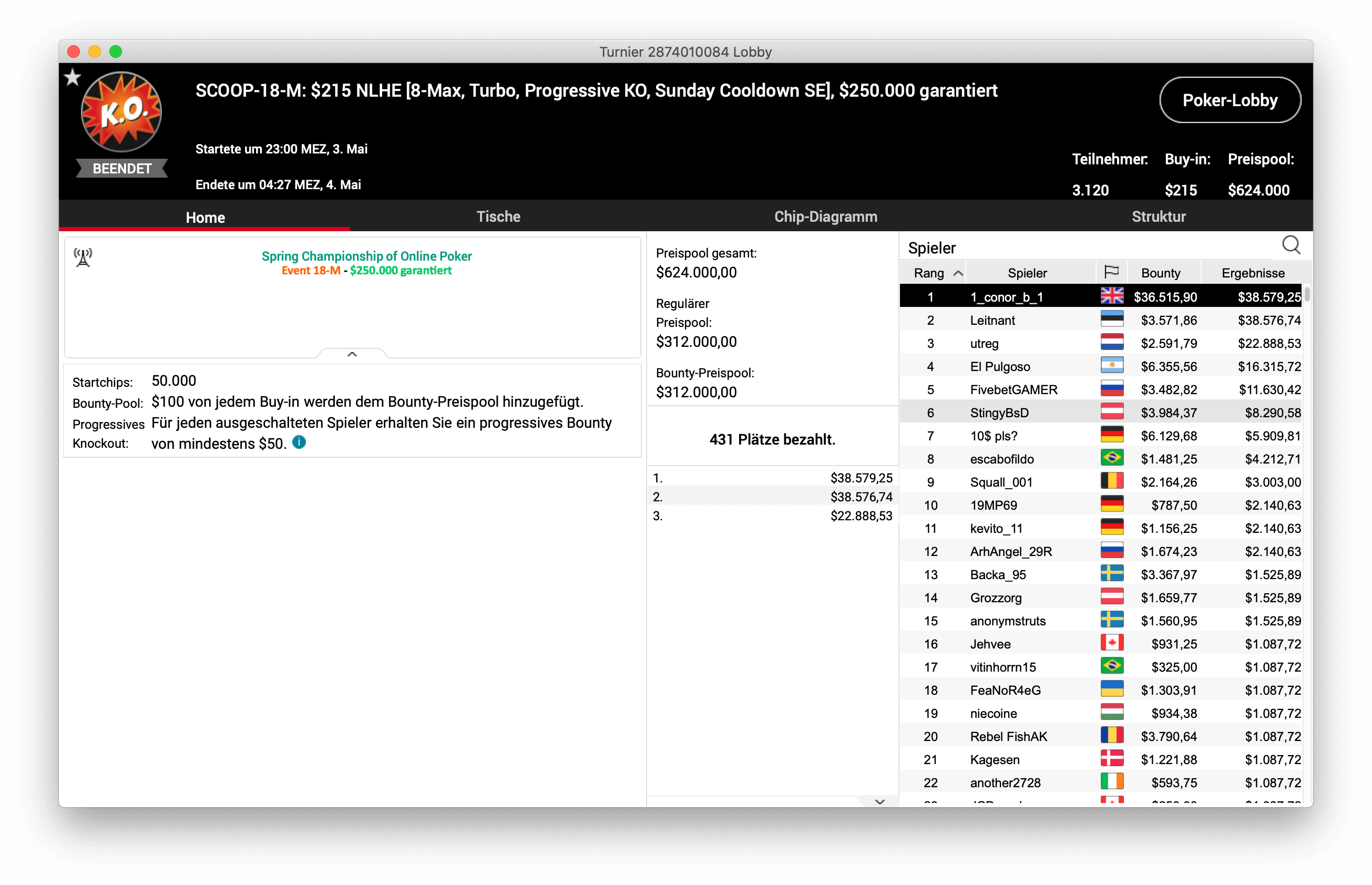
Task: Switch to the Tische tab
Action: click(498, 217)
